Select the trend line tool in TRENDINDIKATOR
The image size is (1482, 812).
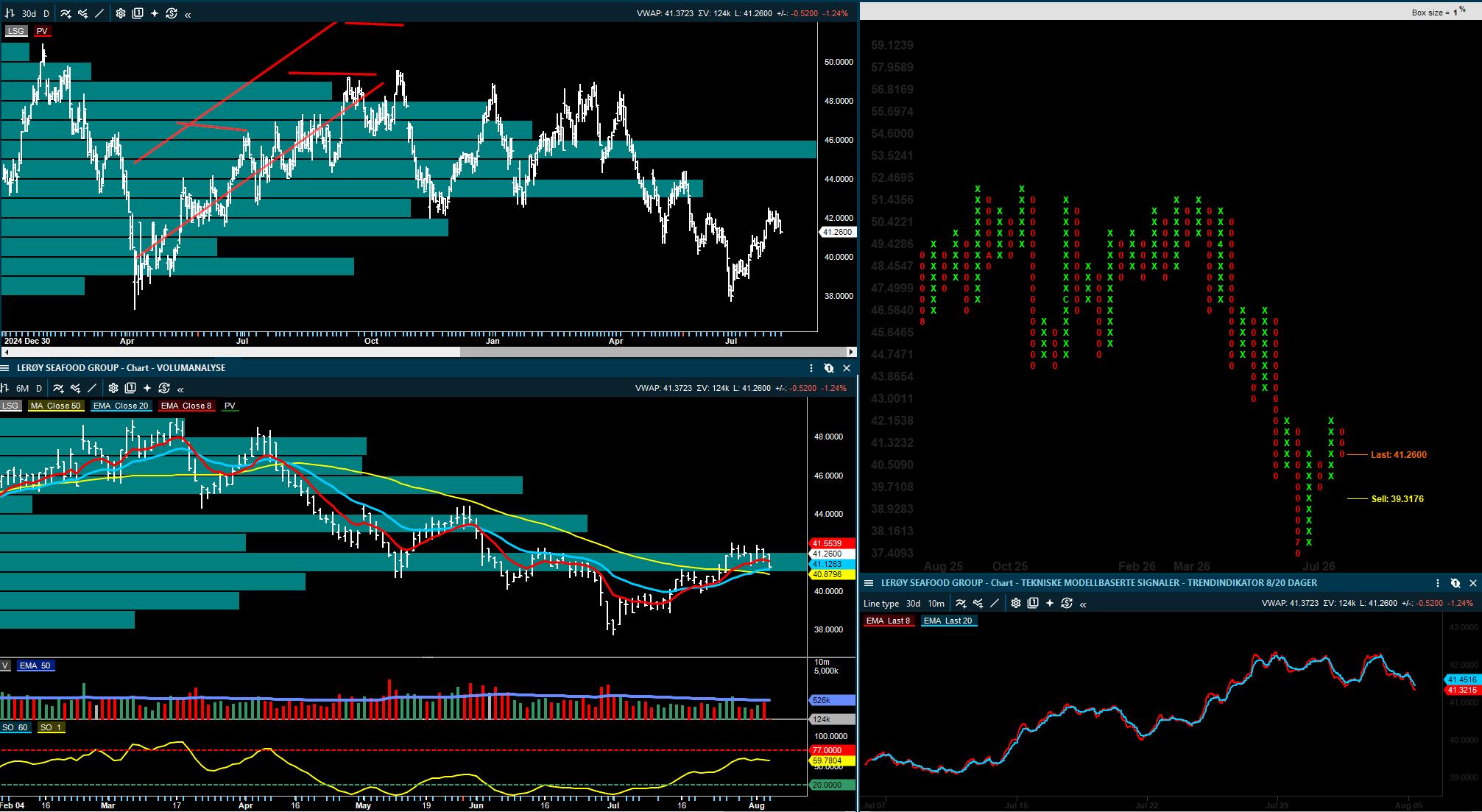(995, 603)
